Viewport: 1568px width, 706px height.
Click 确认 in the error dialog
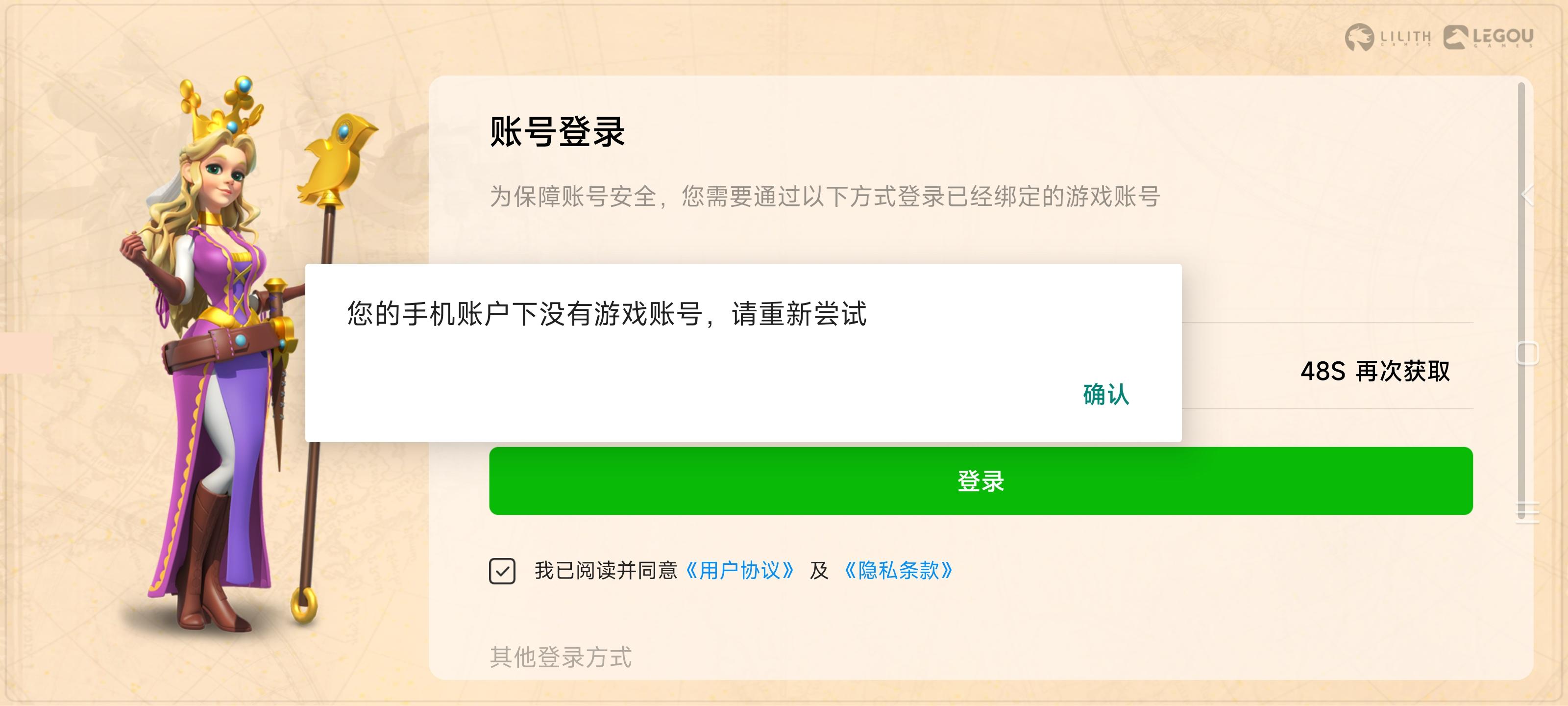tap(1106, 394)
